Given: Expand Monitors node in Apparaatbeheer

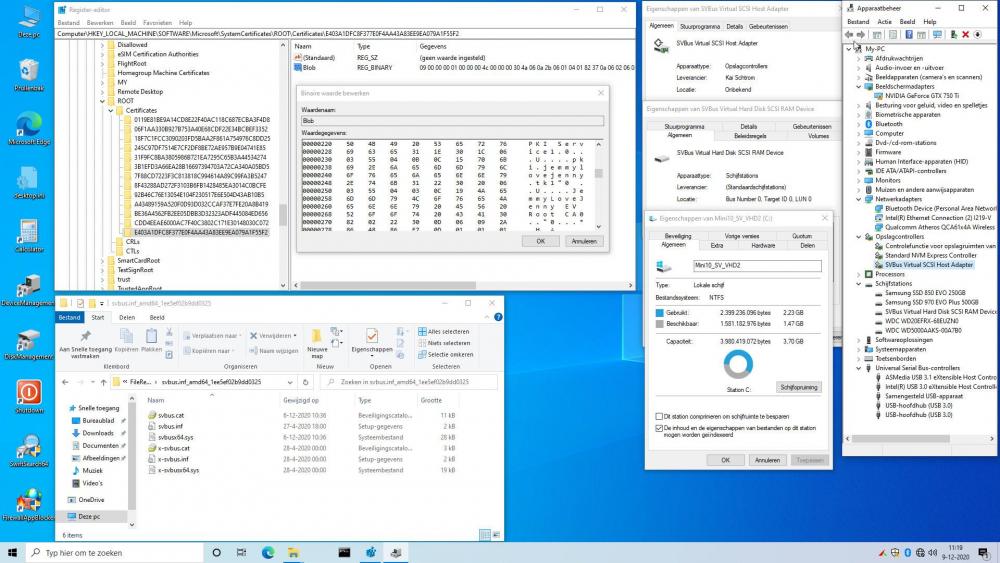Looking at the screenshot, I should 859,180.
